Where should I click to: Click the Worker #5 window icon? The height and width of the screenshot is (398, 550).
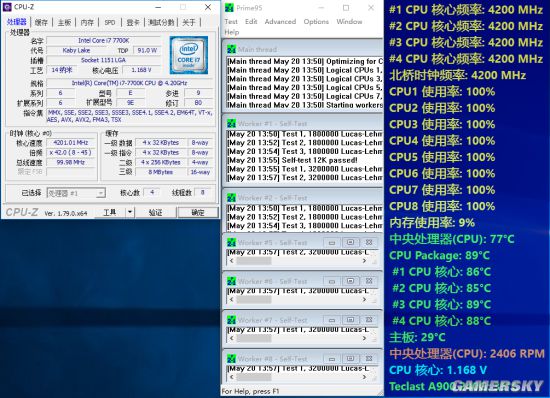pyautogui.click(x=231, y=243)
